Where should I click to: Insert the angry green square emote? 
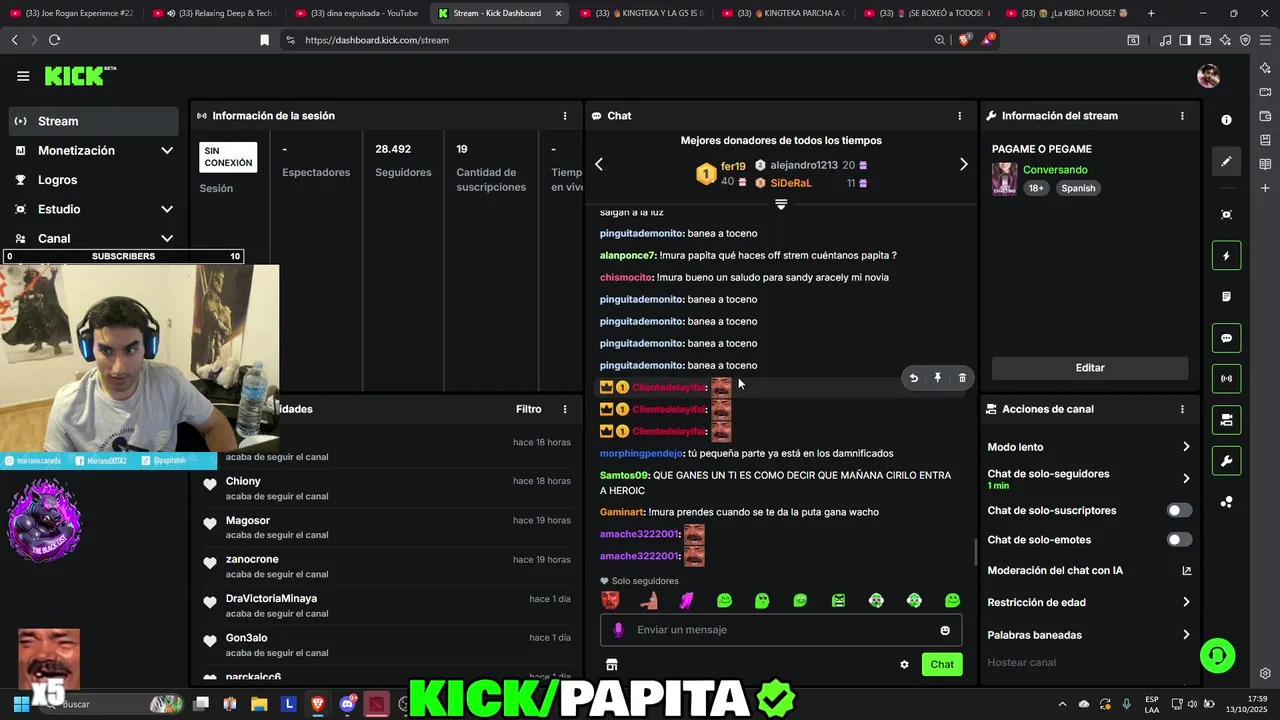(838, 600)
